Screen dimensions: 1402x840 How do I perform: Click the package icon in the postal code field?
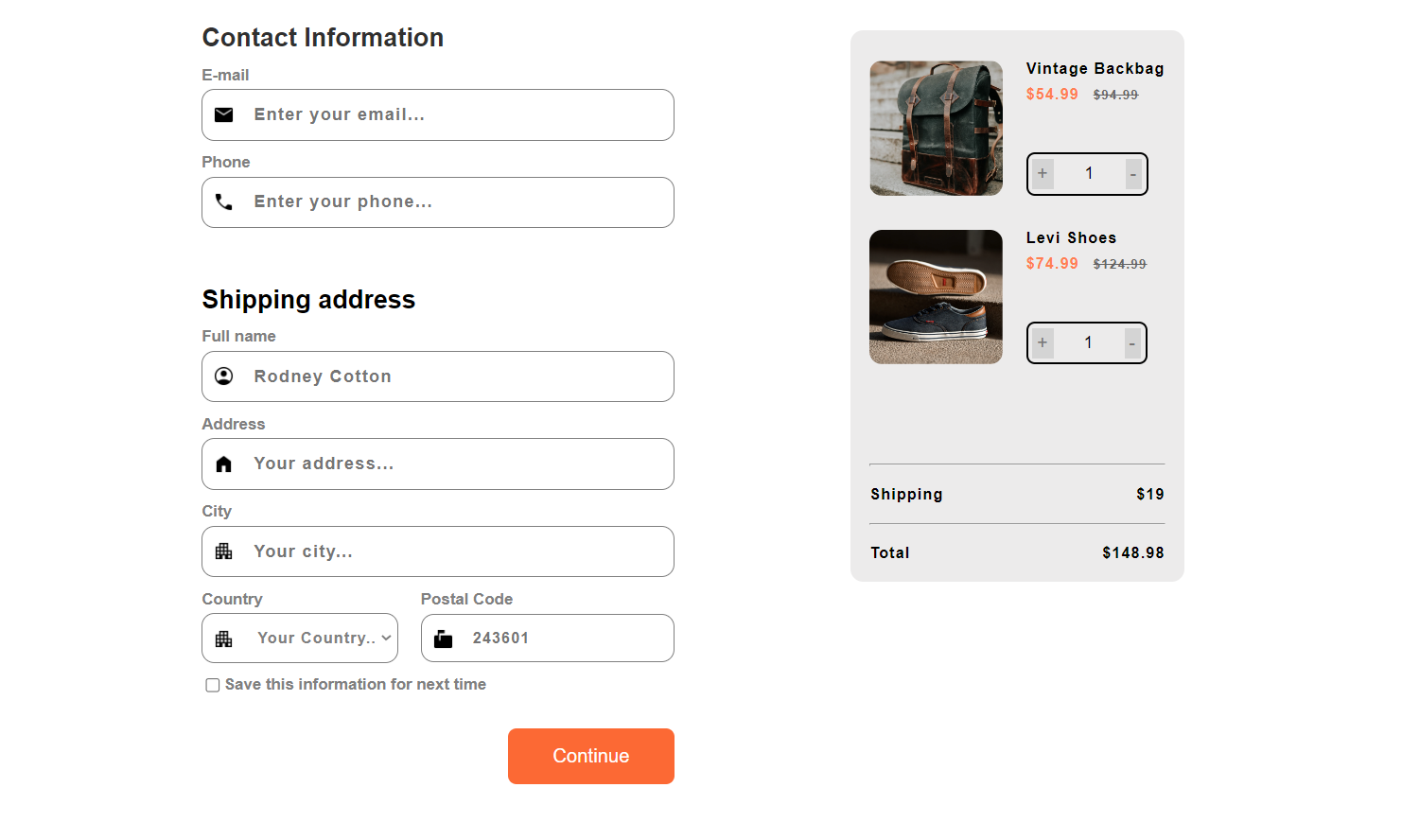(x=444, y=638)
